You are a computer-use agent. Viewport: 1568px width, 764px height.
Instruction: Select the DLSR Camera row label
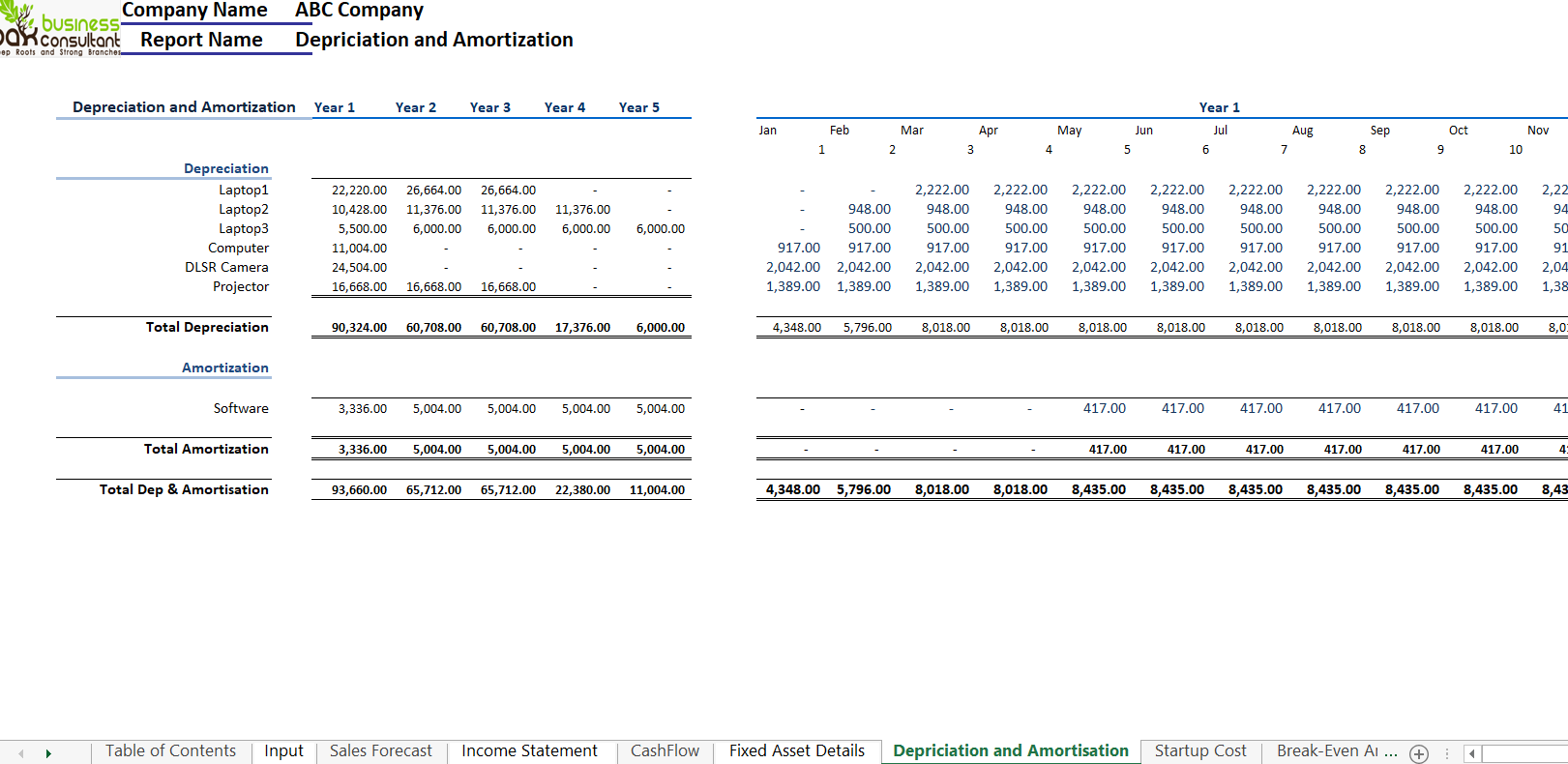pos(226,267)
